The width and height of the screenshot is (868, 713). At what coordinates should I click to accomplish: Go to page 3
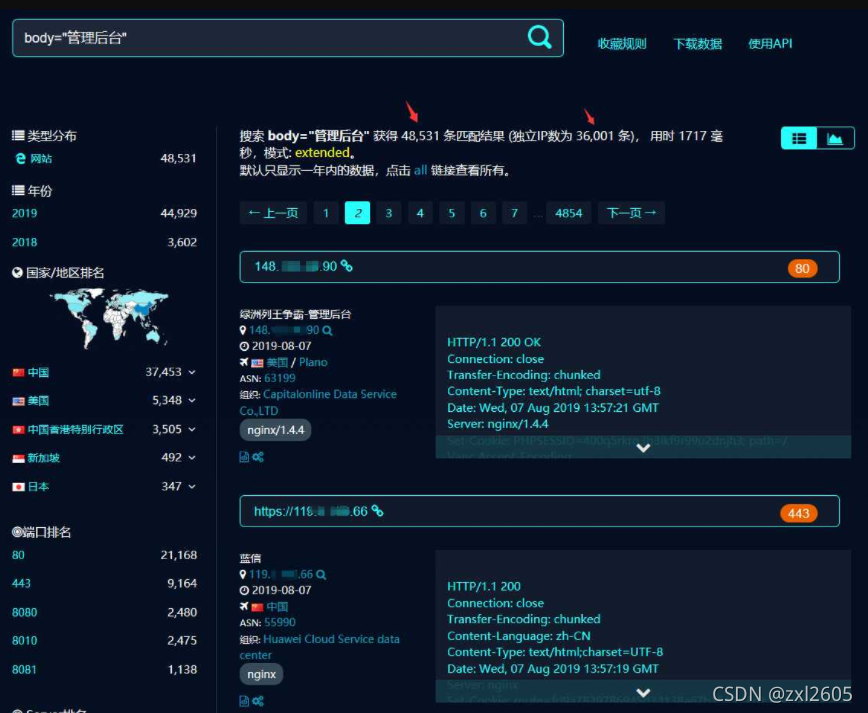pos(389,213)
